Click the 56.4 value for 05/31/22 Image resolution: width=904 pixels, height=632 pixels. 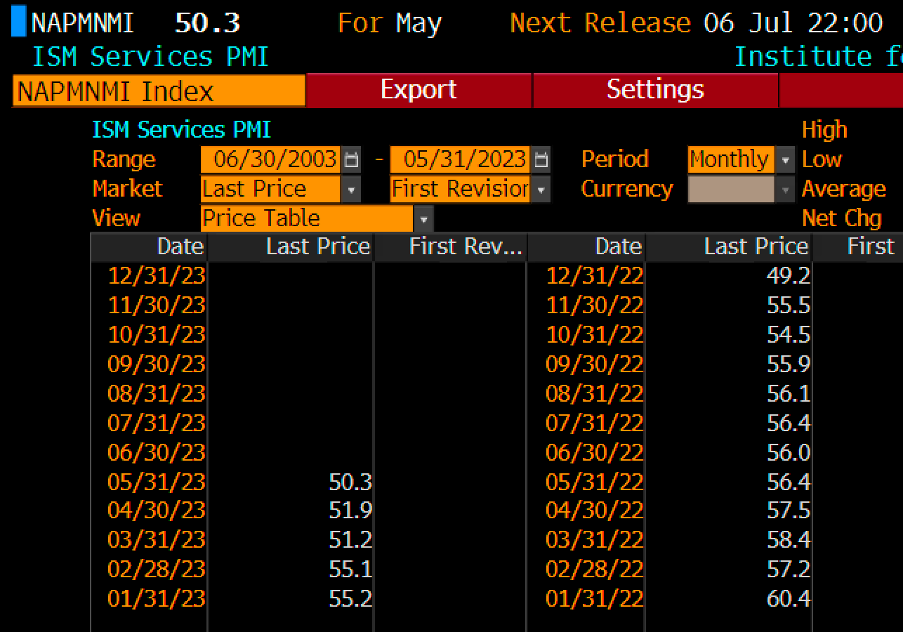(x=789, y=481)
